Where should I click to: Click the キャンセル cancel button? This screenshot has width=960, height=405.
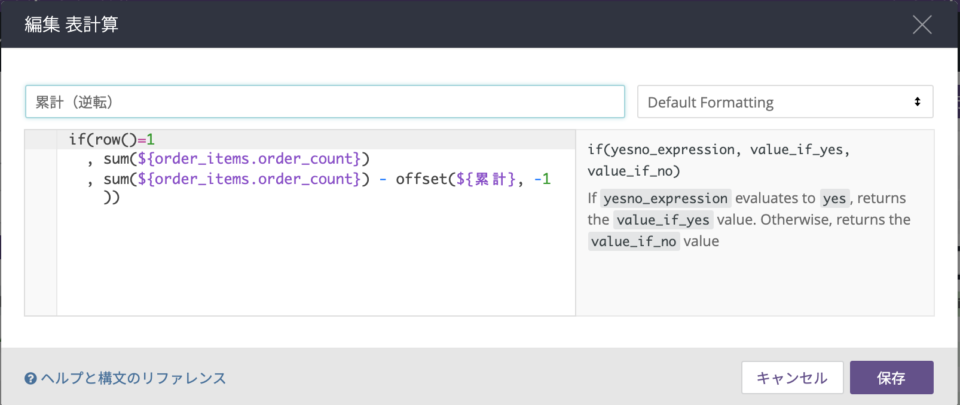tap(792, 377)
